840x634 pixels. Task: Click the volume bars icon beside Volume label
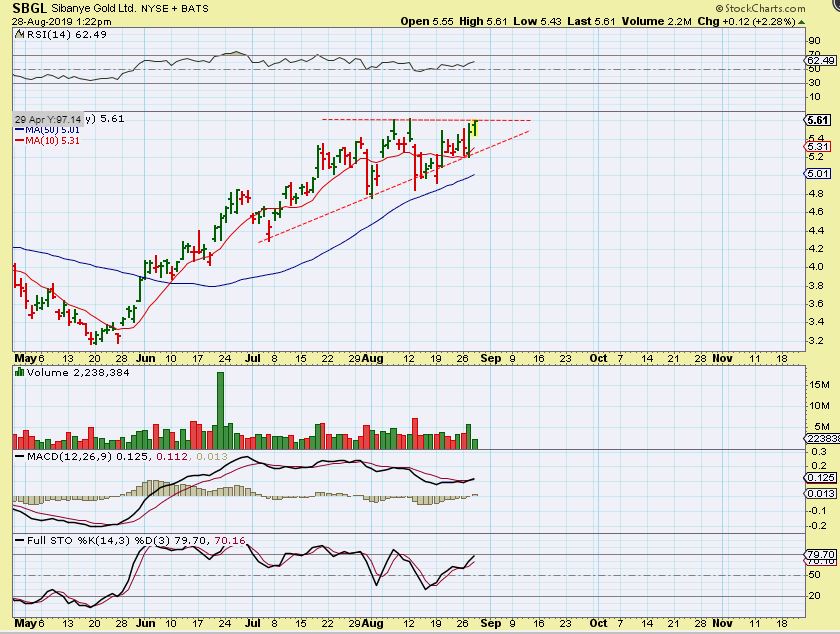[19, 372]
